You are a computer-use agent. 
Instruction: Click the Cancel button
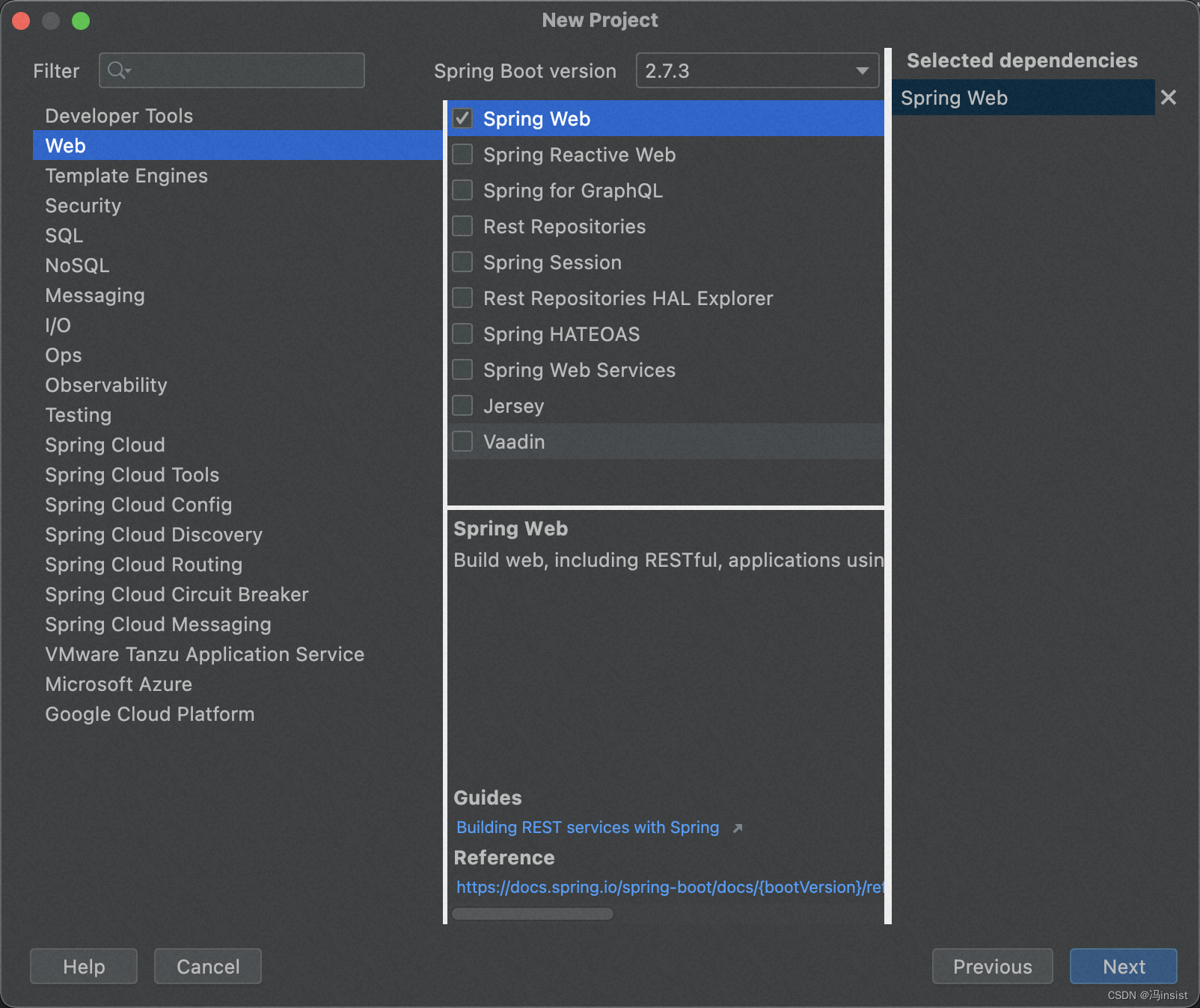pyautogui.click(x=207, y=966)
